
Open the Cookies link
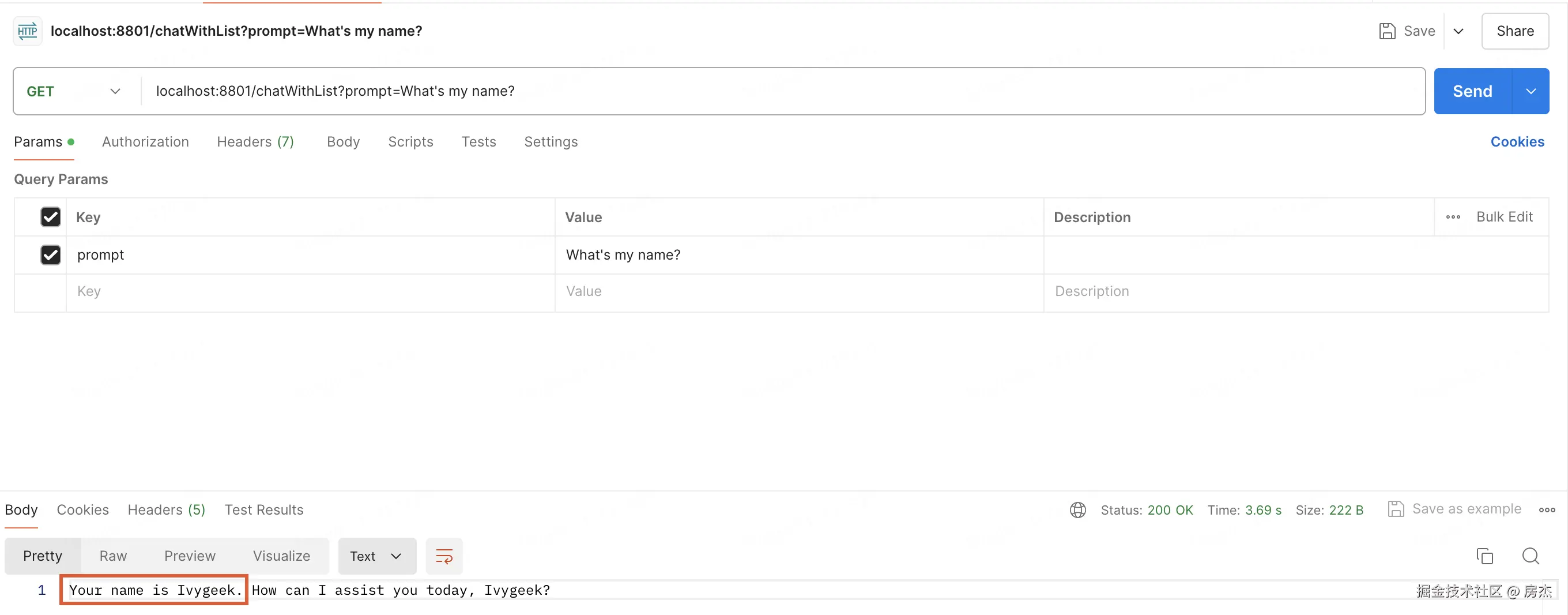pyautogui.click(x=1517, y=142)
